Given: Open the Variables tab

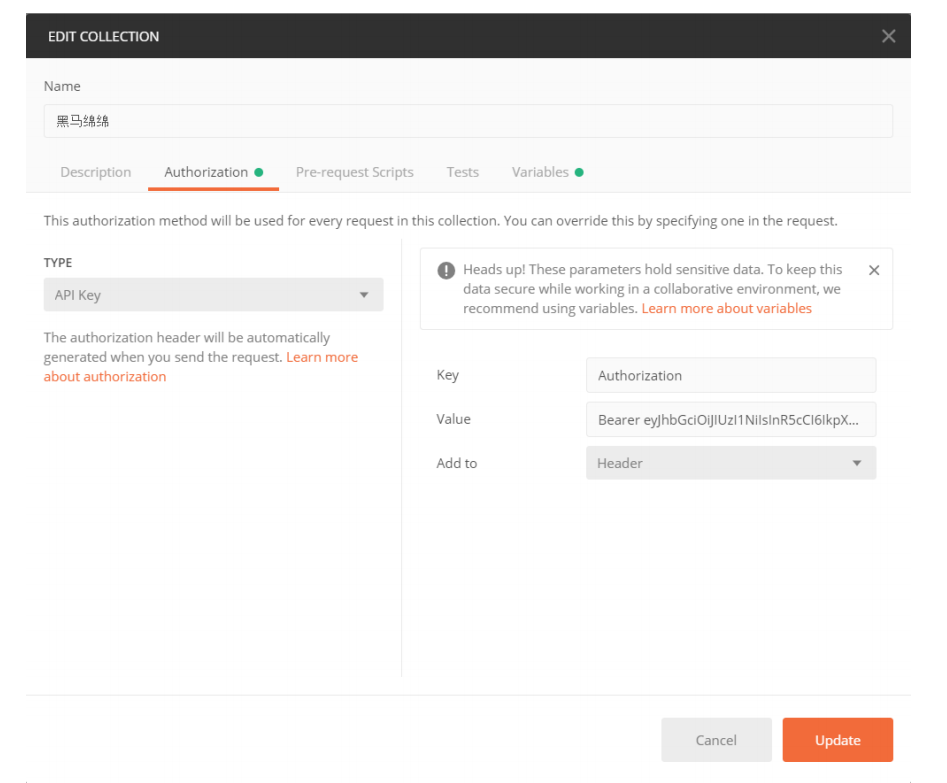Looking at the screenshot, I should pos(547,172).
